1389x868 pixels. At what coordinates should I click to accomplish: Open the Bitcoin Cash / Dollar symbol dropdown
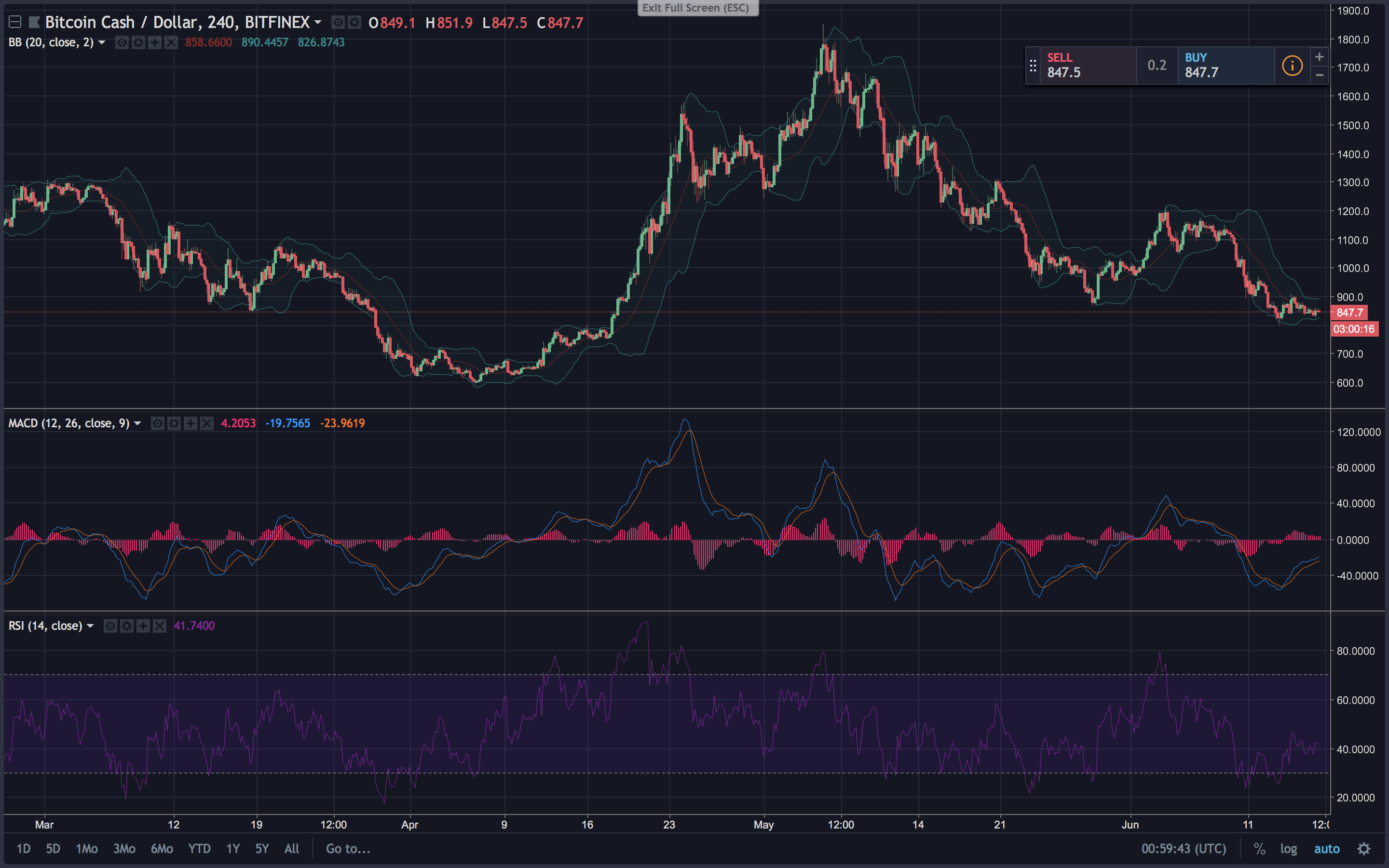pyautogui.click(x=317, y=22)
